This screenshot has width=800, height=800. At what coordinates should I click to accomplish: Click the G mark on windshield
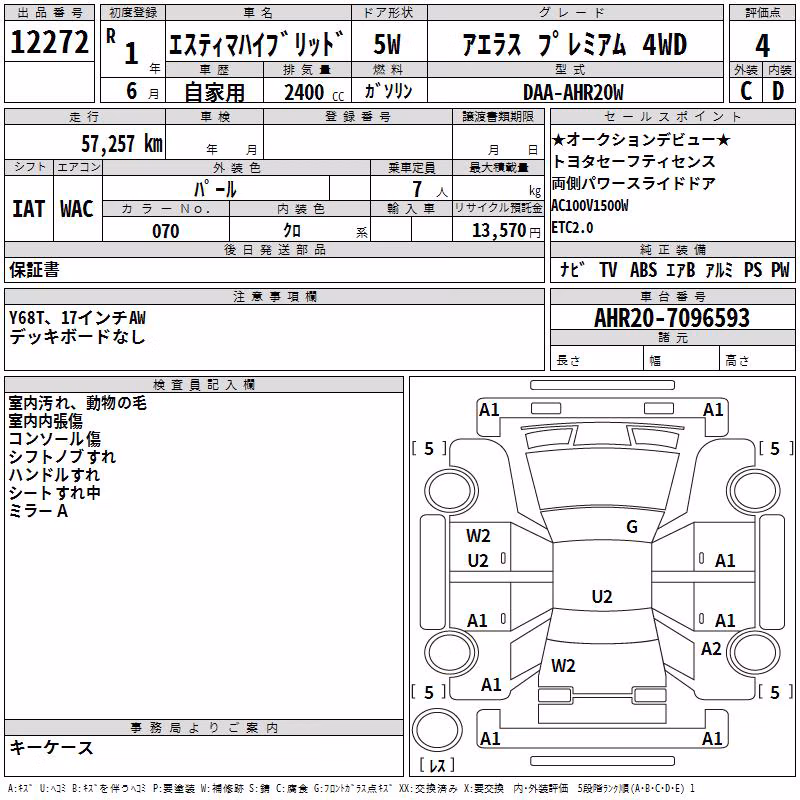click(632, 526)
